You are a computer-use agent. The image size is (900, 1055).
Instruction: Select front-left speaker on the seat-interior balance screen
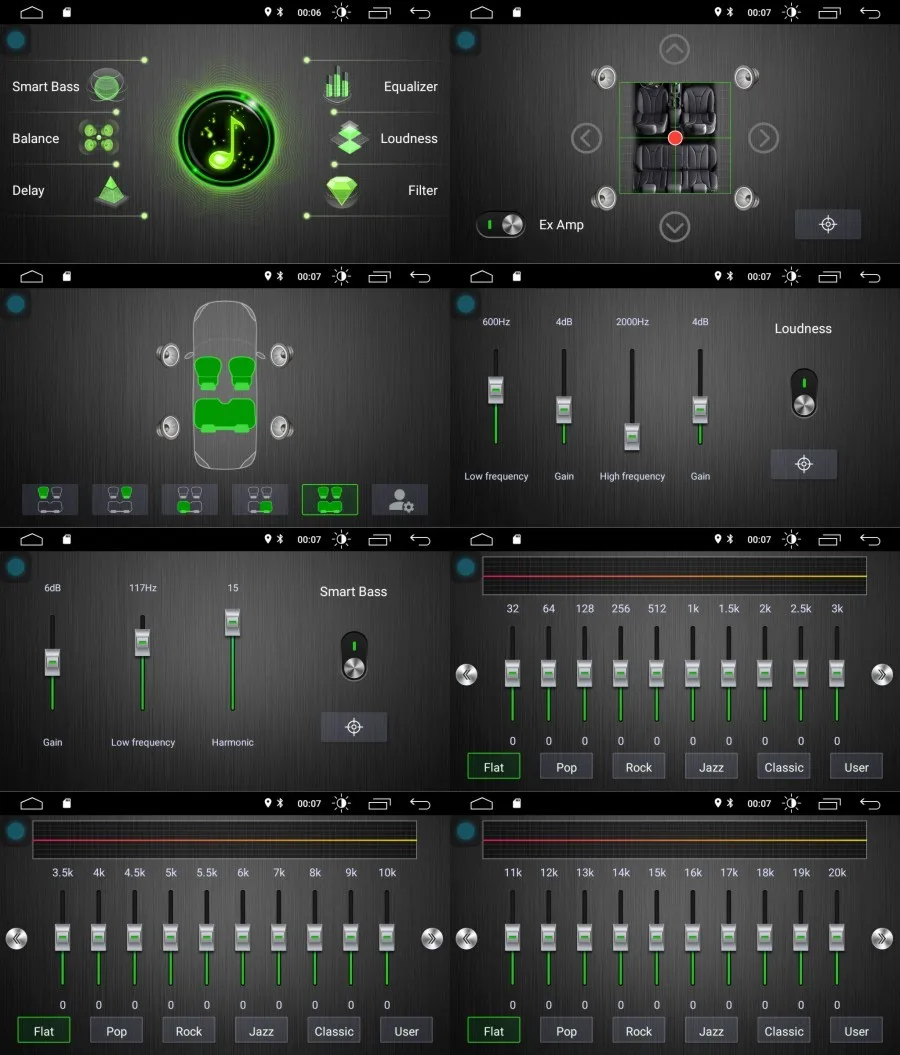(604, 77)
